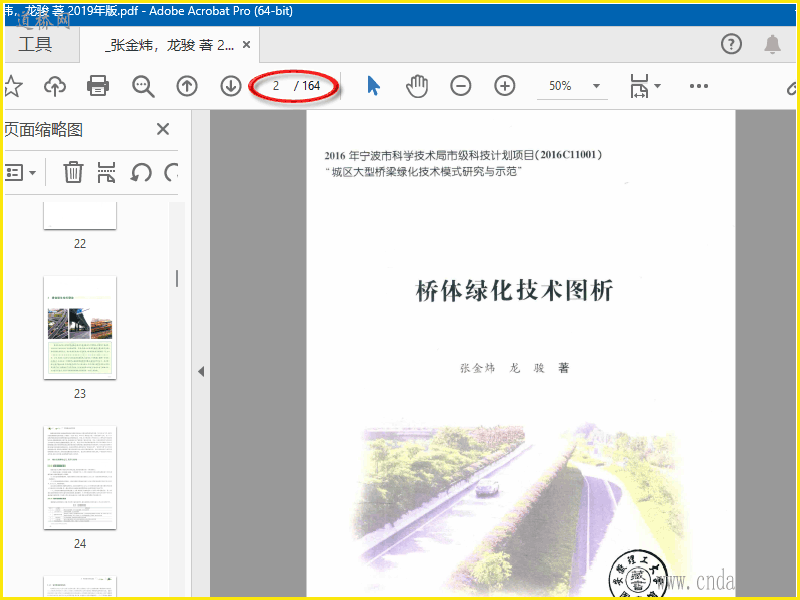
Task: Select page 22 thumbnail
Action: pyautogui.click(x=80, y=215)
